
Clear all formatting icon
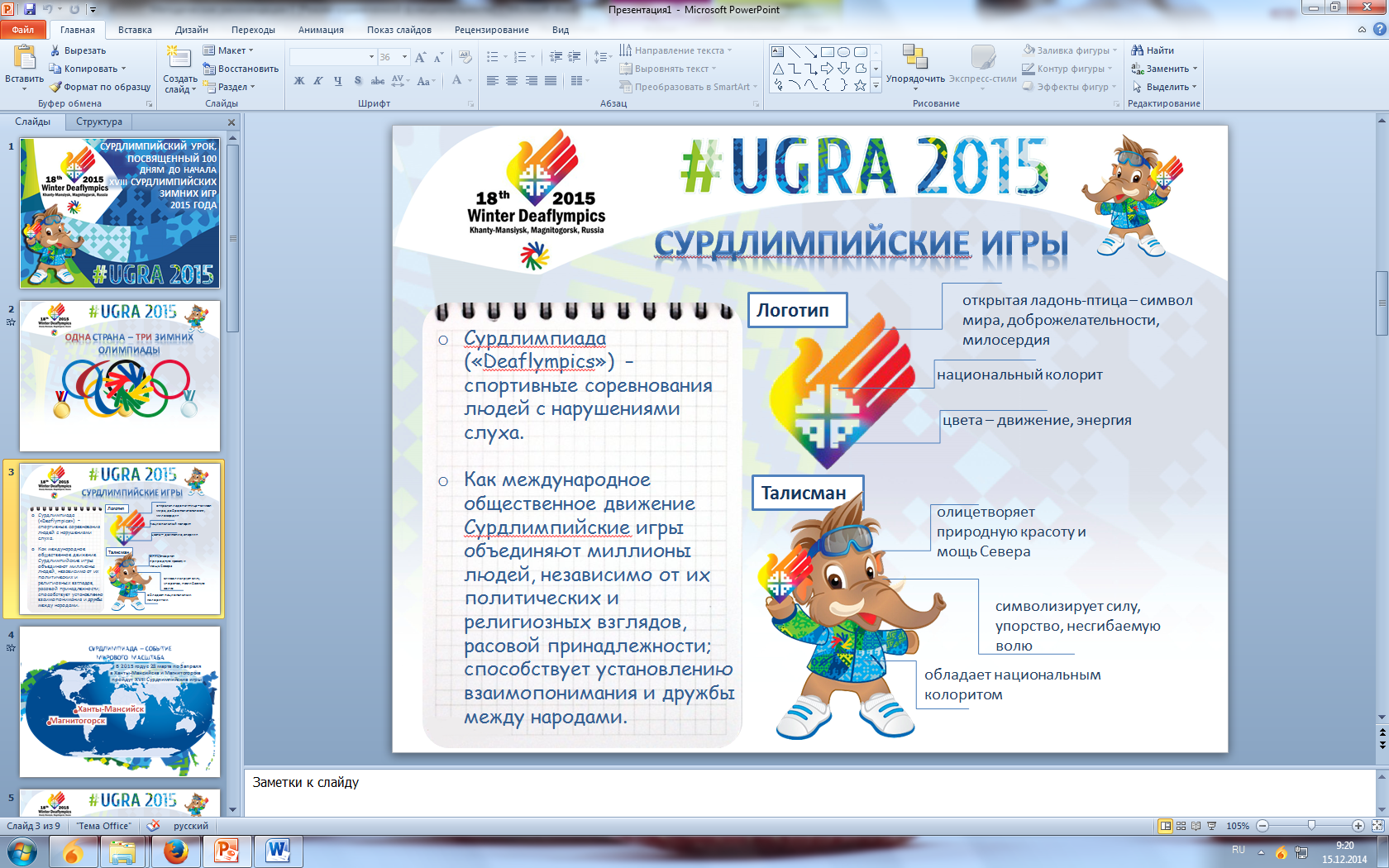[465, 57]
